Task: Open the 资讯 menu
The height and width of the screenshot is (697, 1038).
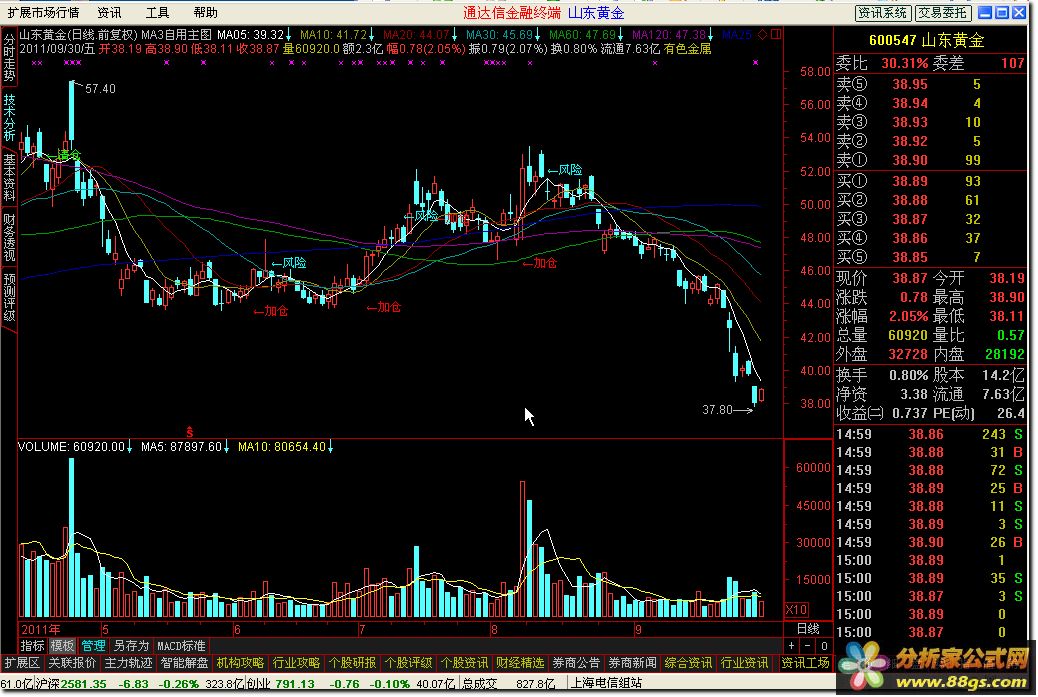Action: point(109,13)
